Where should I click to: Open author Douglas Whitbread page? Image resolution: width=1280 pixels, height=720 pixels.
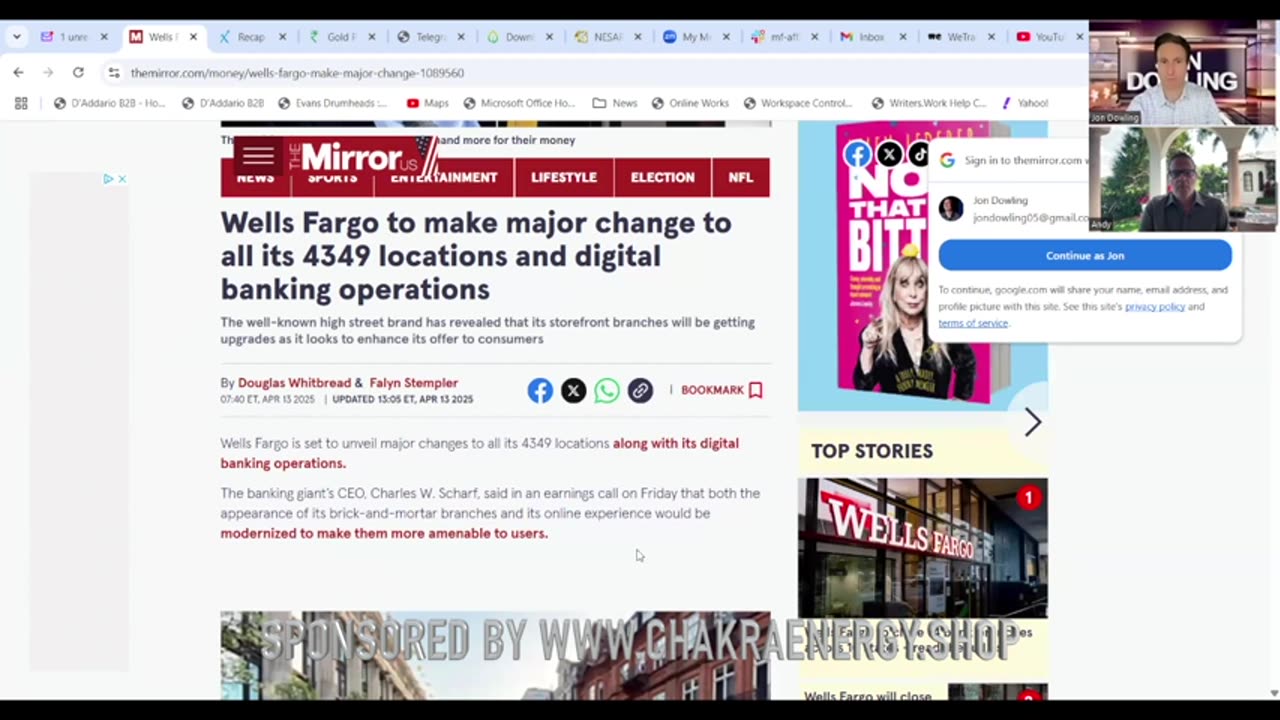294,383
